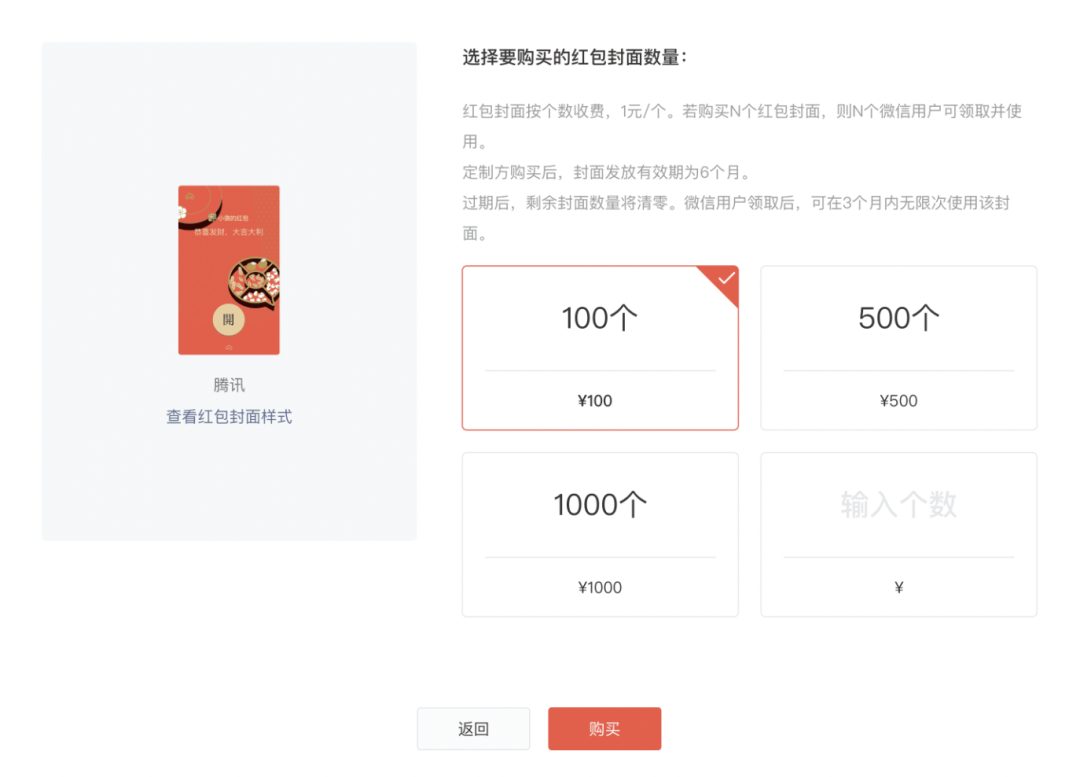Click the 返回 button
This screenshot has height=777, width=1080.
pyautogui.click(x=473, y=728)
